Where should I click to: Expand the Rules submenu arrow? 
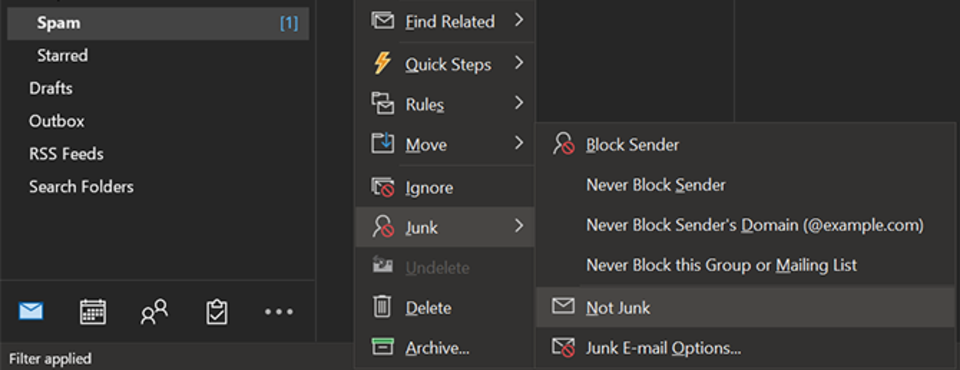tap(519, 103)
